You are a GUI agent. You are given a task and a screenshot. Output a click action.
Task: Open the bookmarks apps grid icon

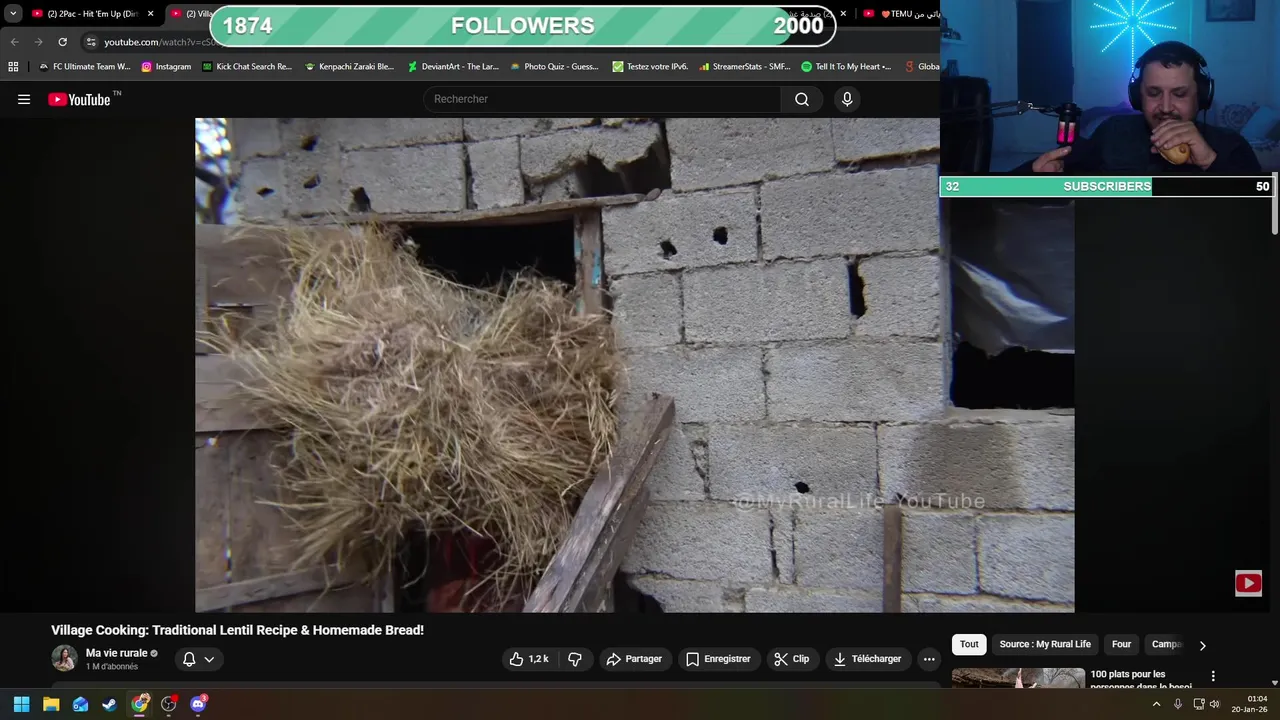pyautogui.click(x=13, y=67)
